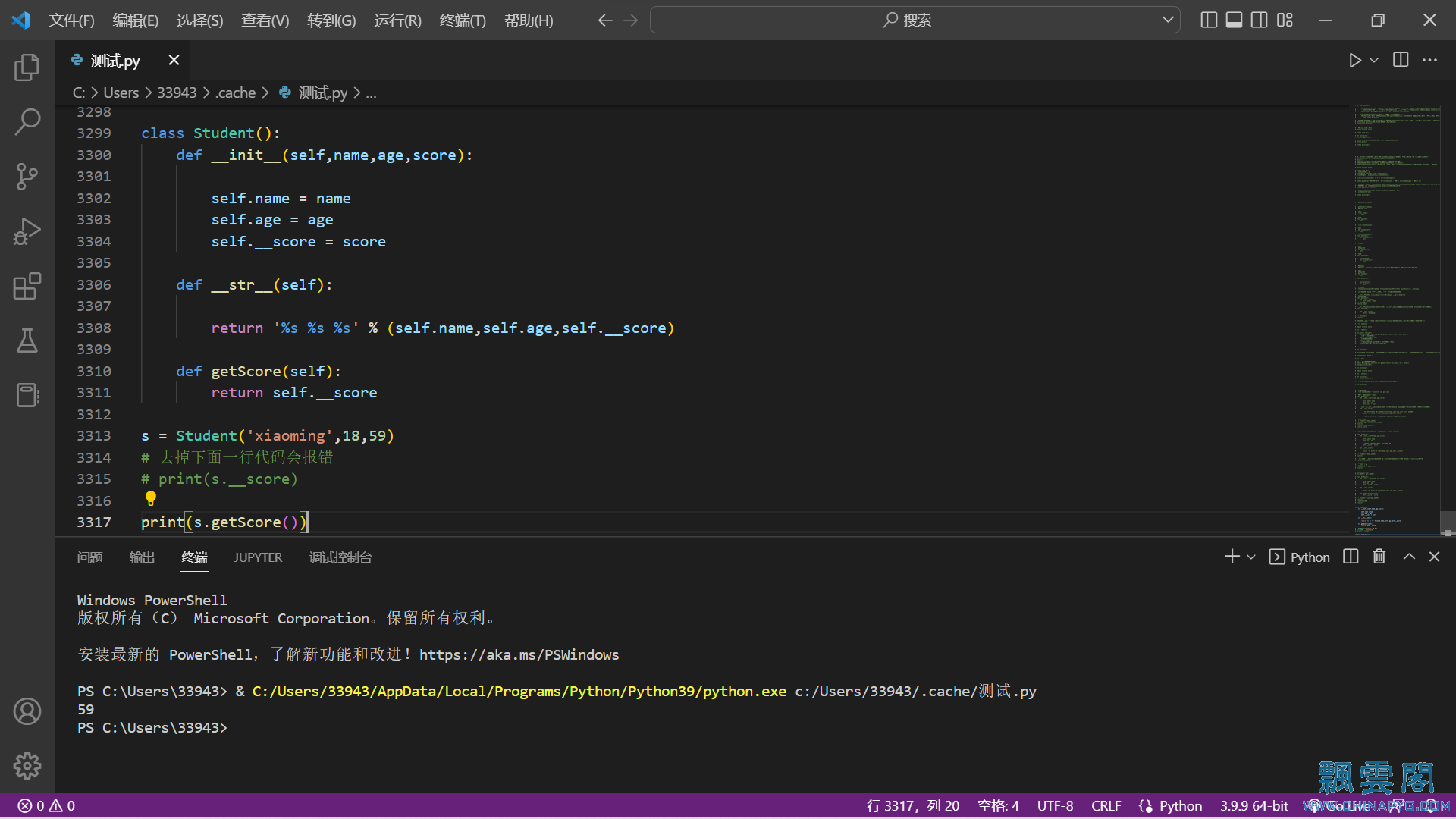Open the 转到(G) menu

pos(331,20)
